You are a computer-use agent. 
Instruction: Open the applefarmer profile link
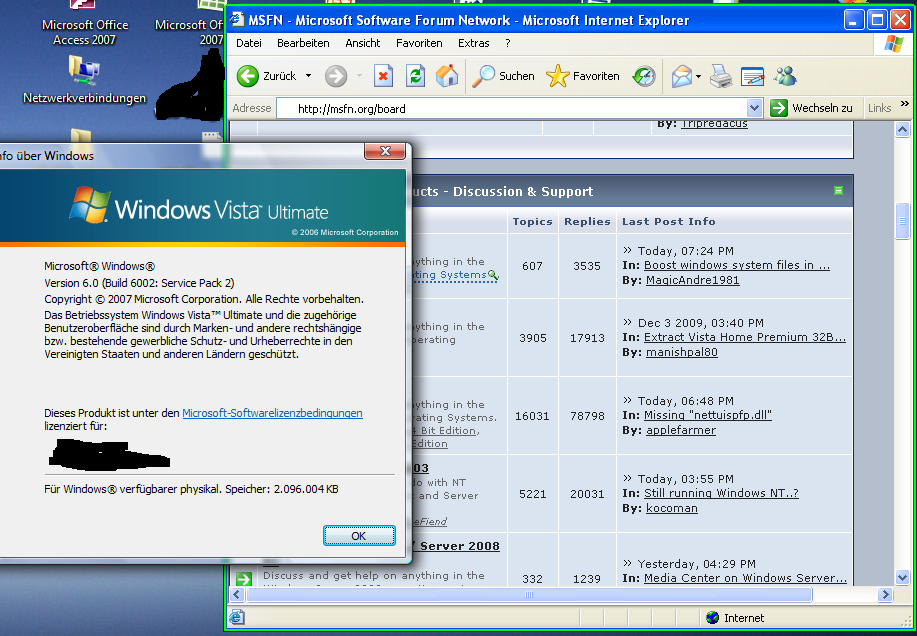(681, 430)
